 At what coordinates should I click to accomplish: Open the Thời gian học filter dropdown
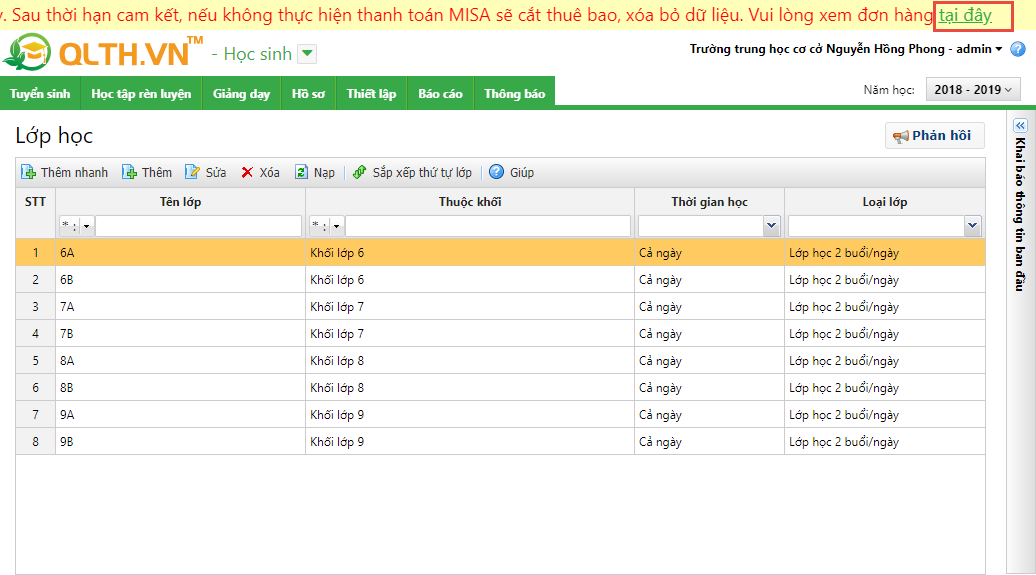point(771,226)
